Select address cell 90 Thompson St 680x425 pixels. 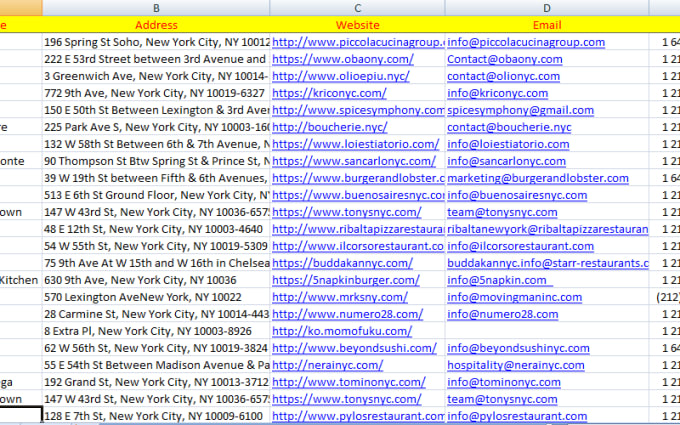tap(156, 161)
